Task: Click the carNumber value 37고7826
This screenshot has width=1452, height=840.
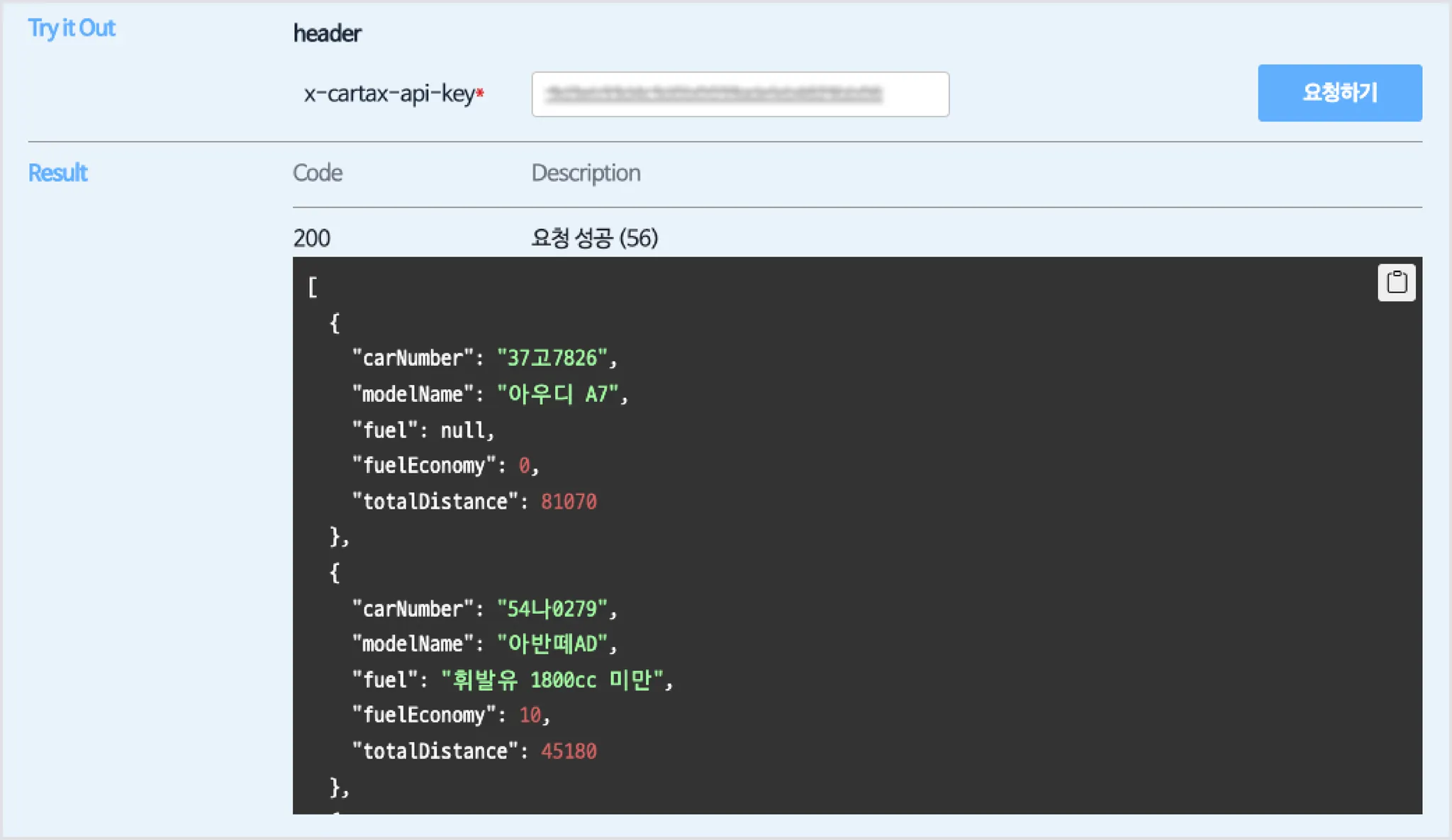Action: [552, 358]
